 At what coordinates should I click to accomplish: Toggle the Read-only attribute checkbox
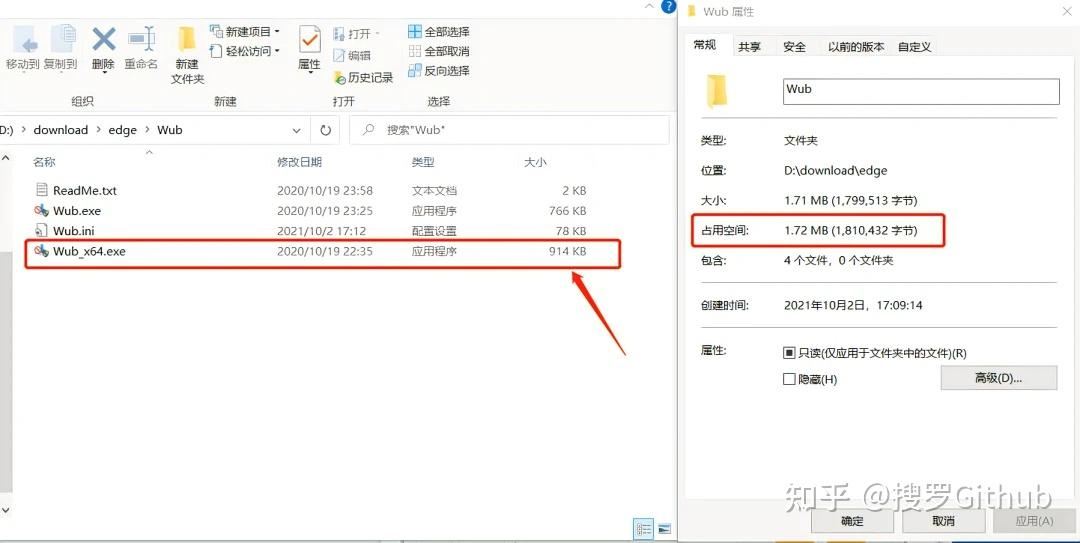pyautogui.click(x=789, y=353)
